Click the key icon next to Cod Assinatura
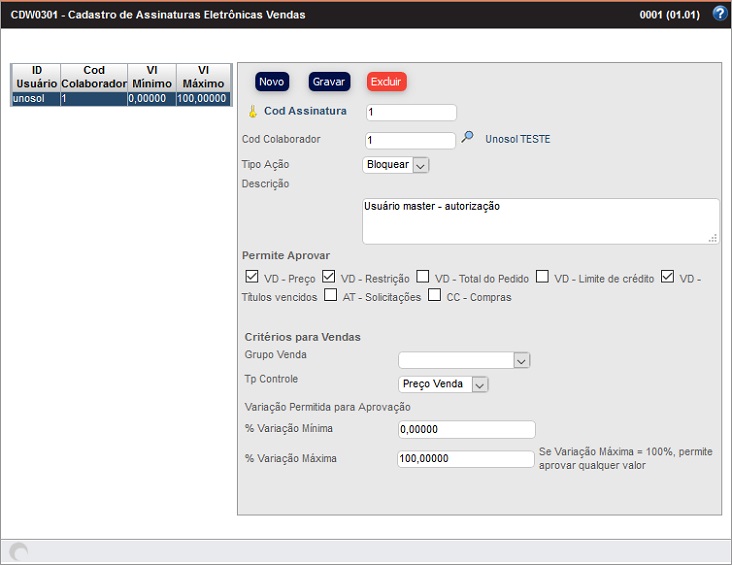Image resolution: width=732 pixels, height=565 pixels. pyautogui.click(x=253, y=112)
